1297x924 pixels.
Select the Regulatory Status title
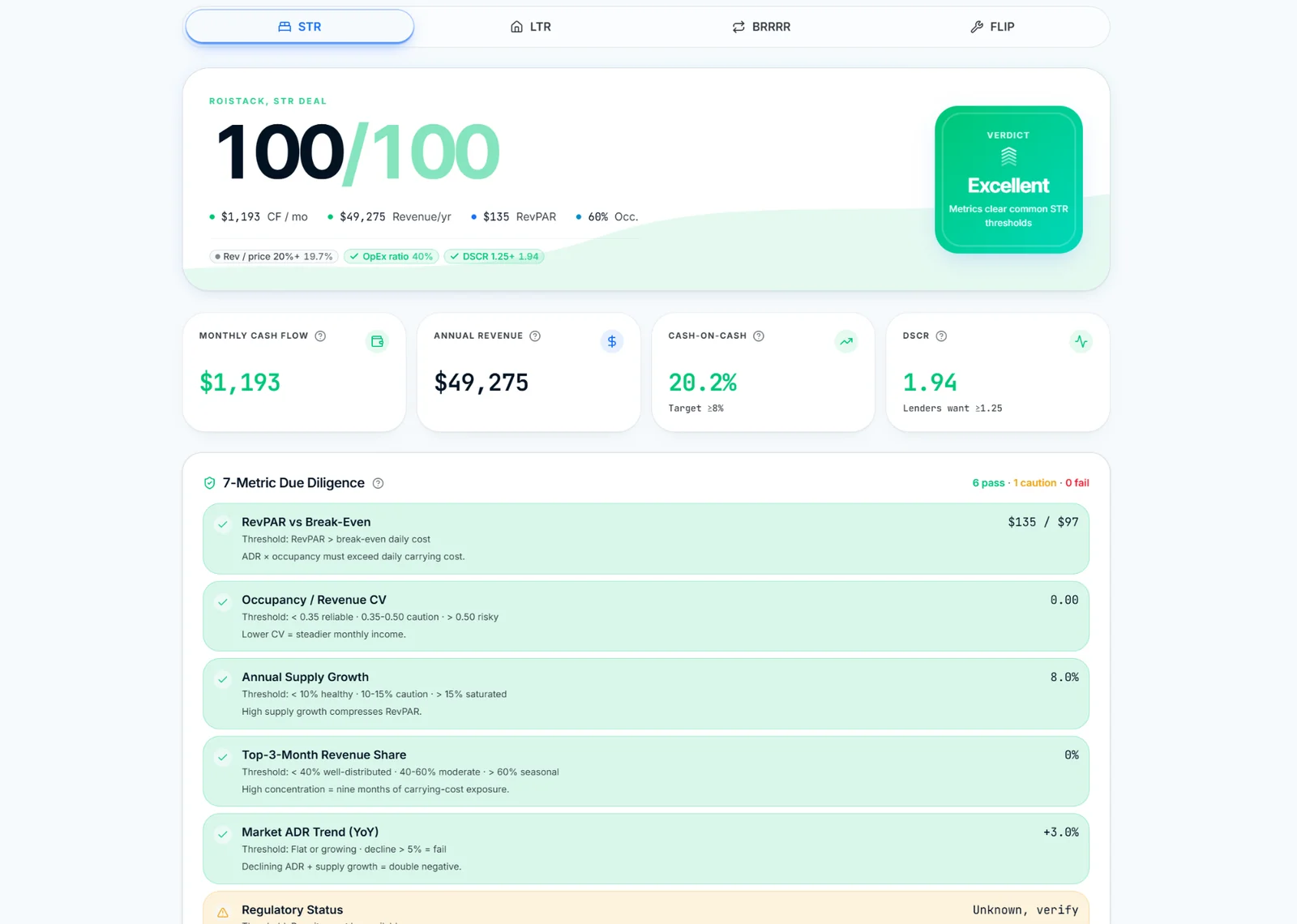292,910
